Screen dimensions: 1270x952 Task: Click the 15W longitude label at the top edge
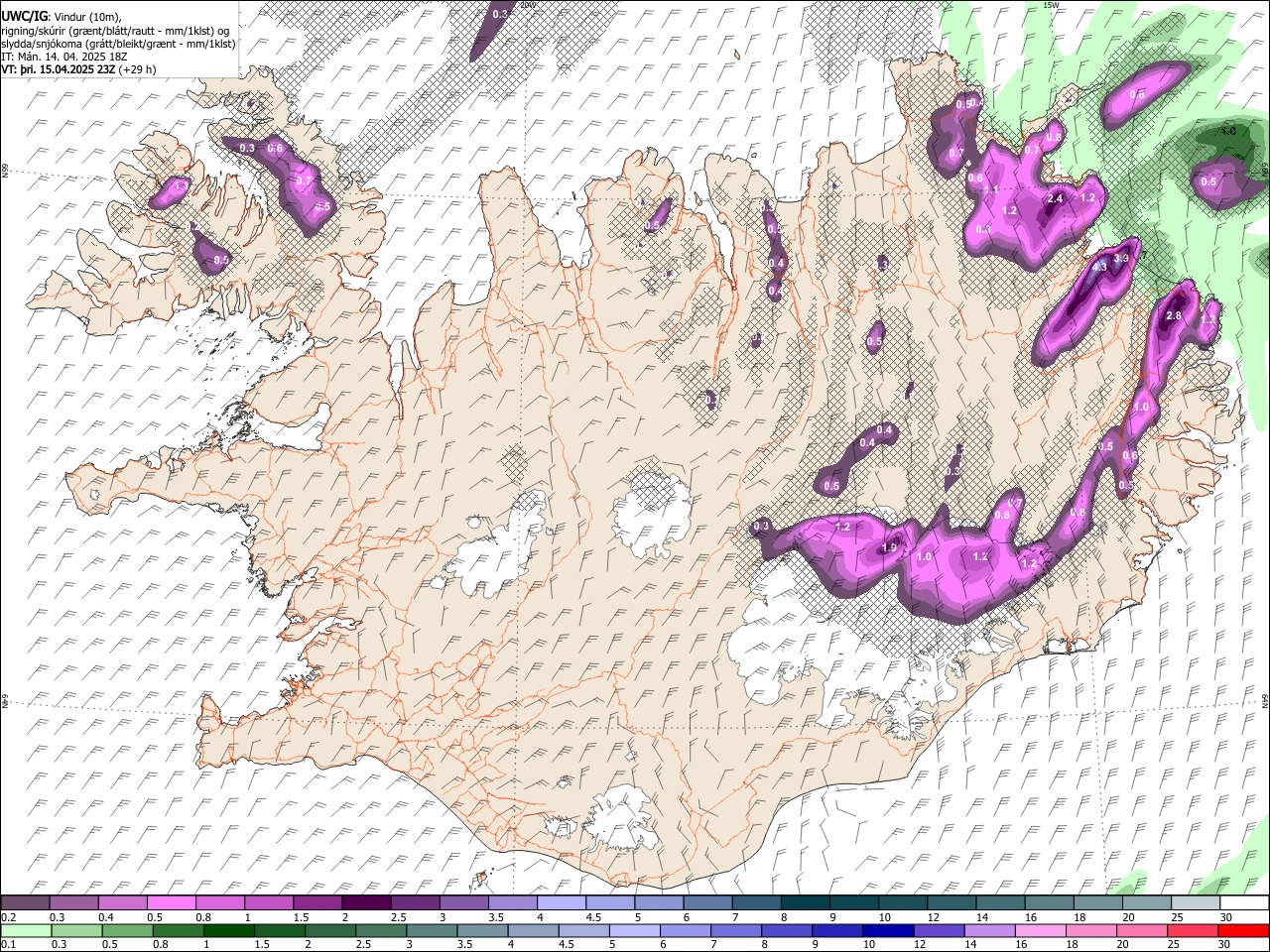click(x=1051, y=5)
